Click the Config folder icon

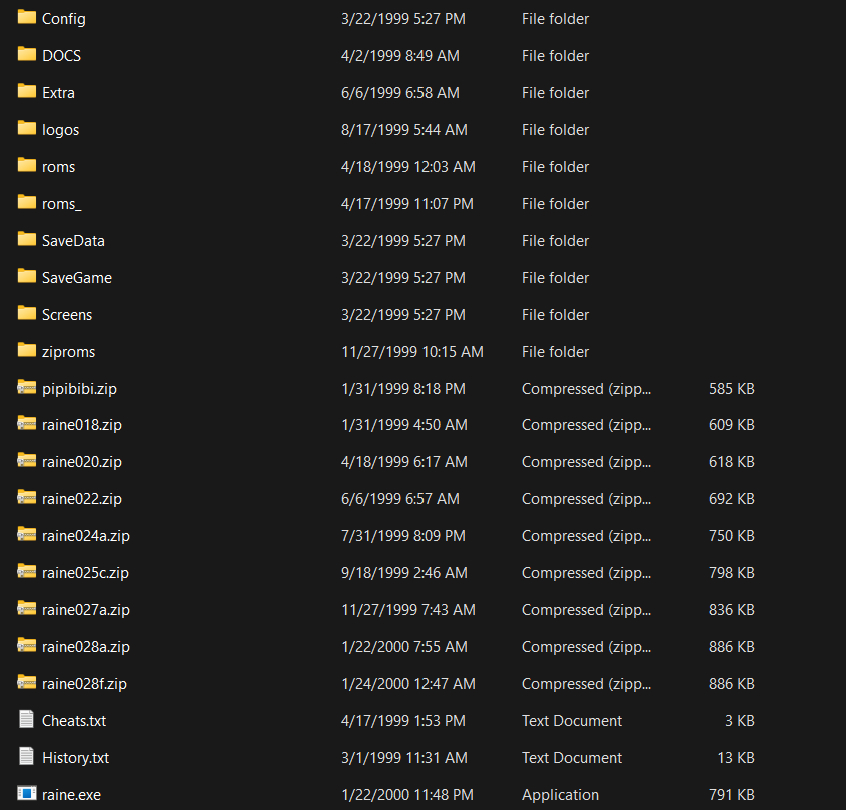coord(27,18)
